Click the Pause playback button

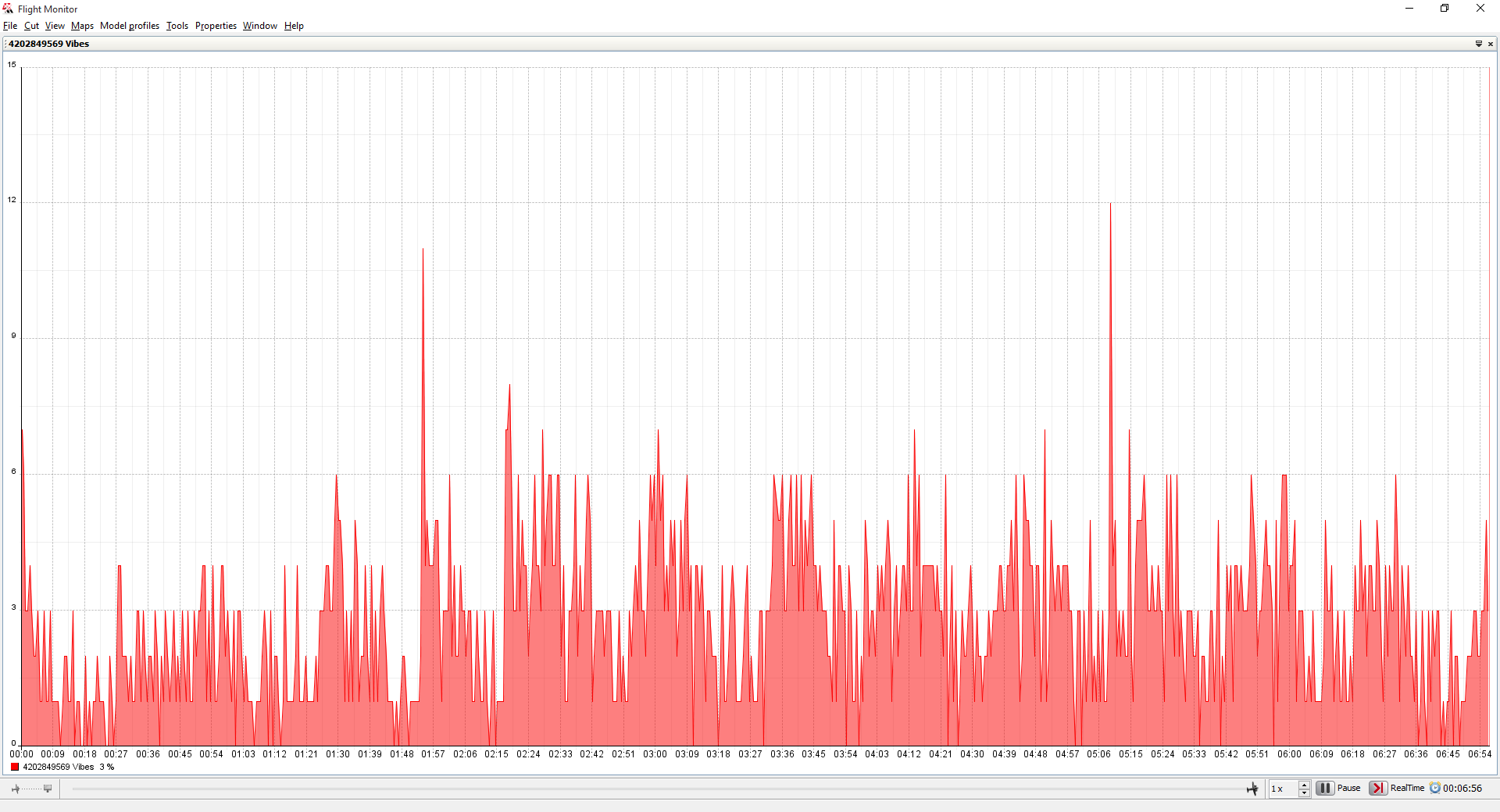point(1325,789)
